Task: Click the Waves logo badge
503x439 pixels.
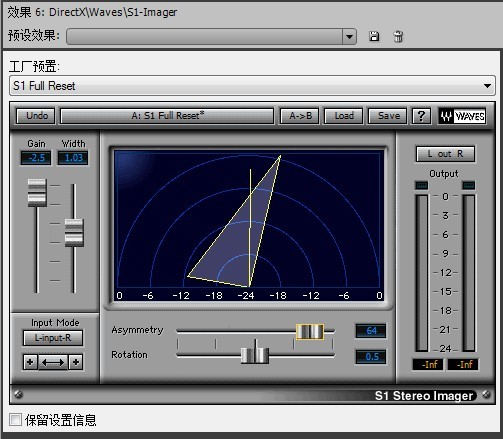Action: coord(462,116)
